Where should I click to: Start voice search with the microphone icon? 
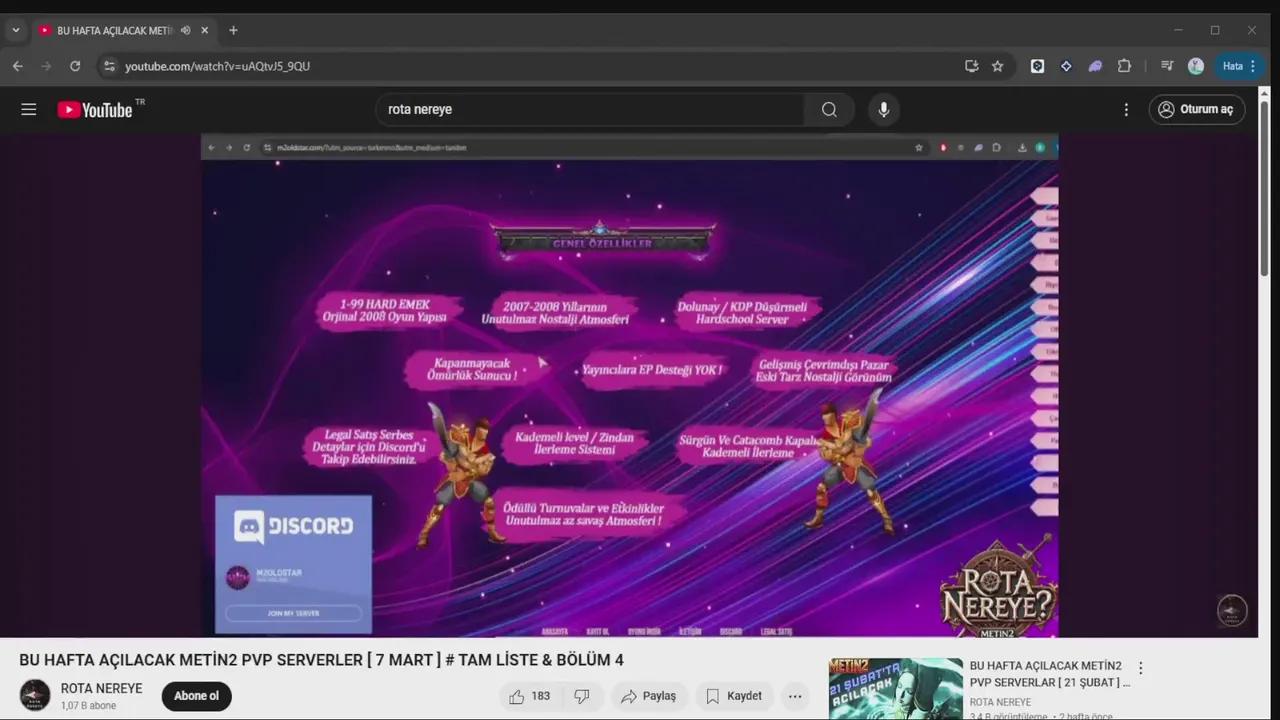883,110
